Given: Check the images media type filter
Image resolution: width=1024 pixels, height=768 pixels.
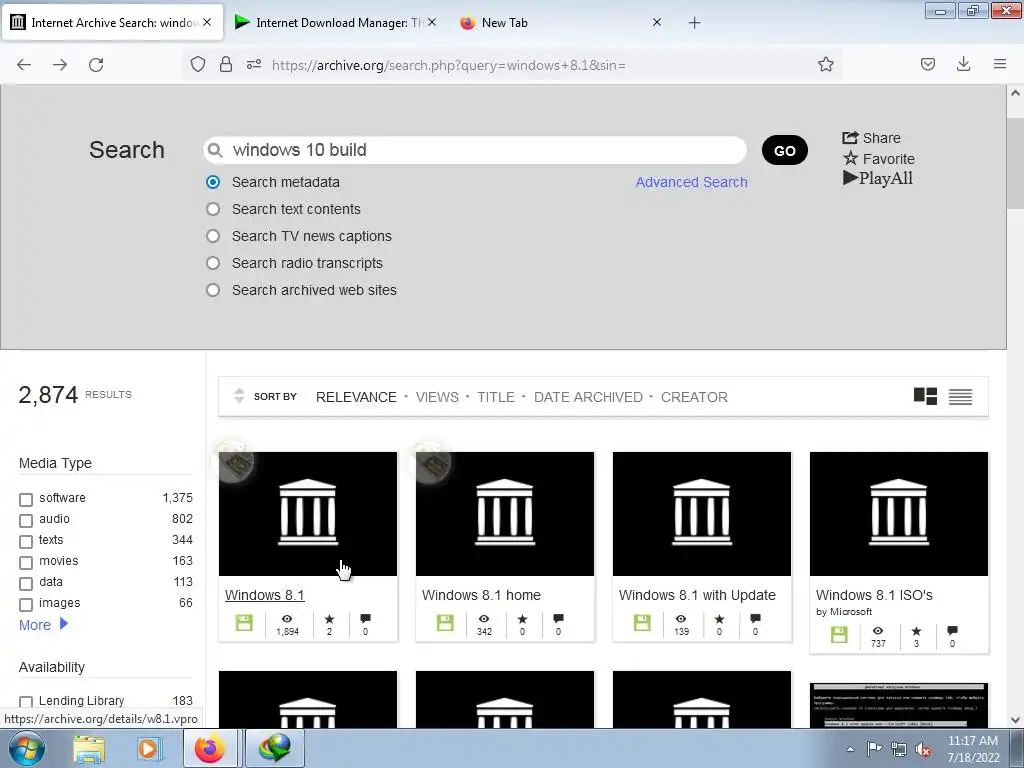Looking at the screenshot, I should (26, 604).
